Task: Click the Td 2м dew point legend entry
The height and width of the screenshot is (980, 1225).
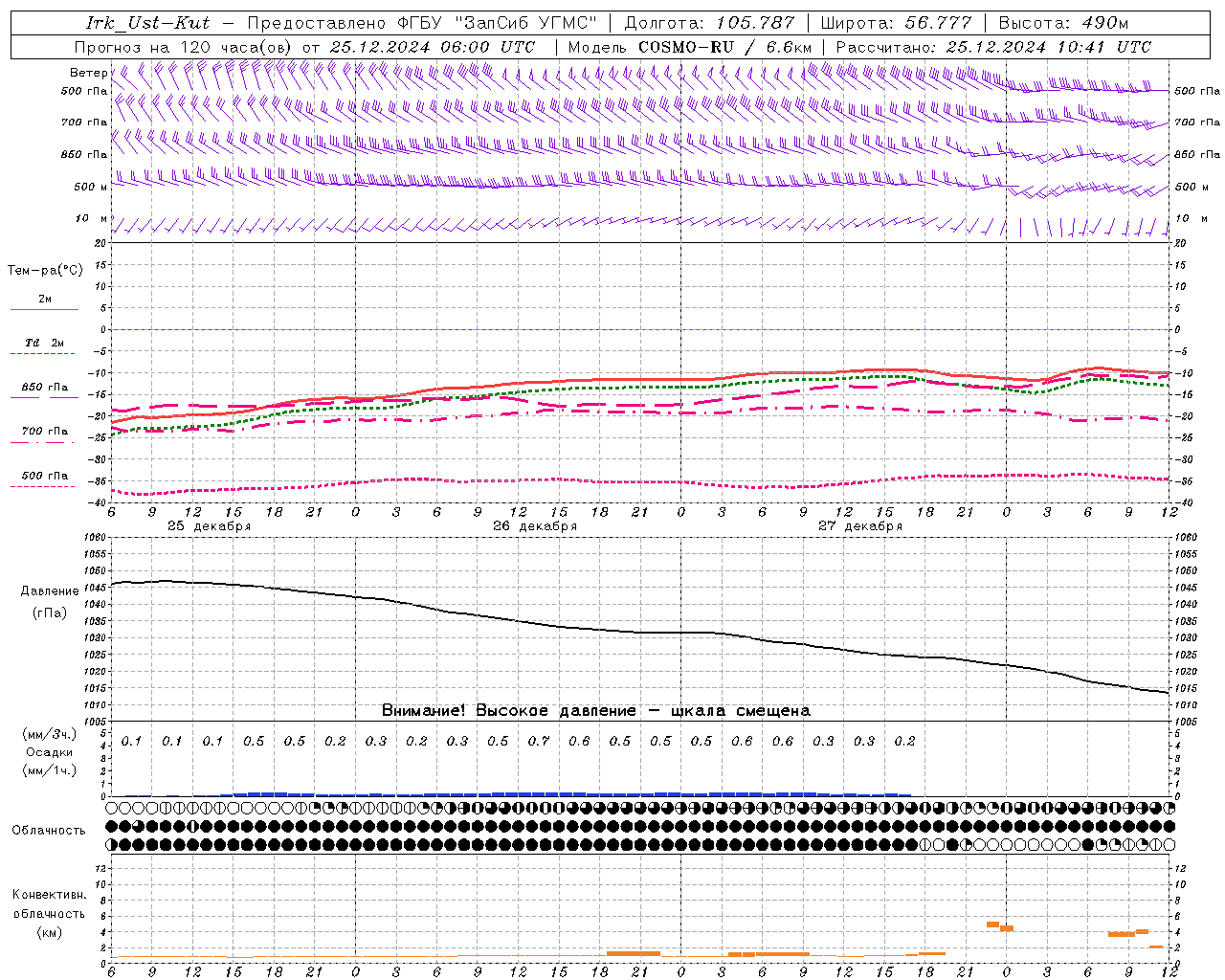Action: [x=44, y=347]
